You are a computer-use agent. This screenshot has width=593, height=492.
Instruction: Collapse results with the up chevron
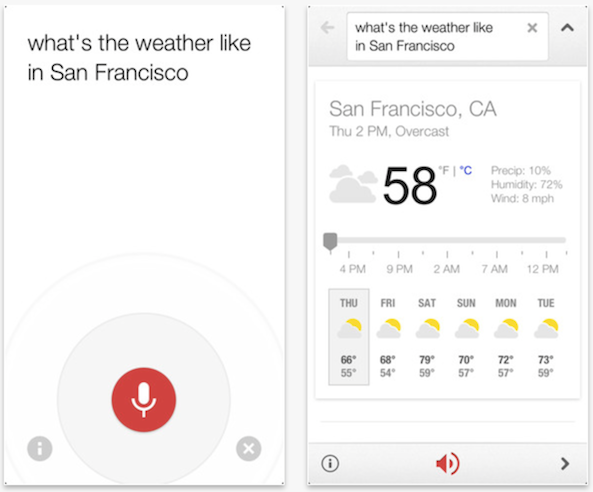(567, 27)
